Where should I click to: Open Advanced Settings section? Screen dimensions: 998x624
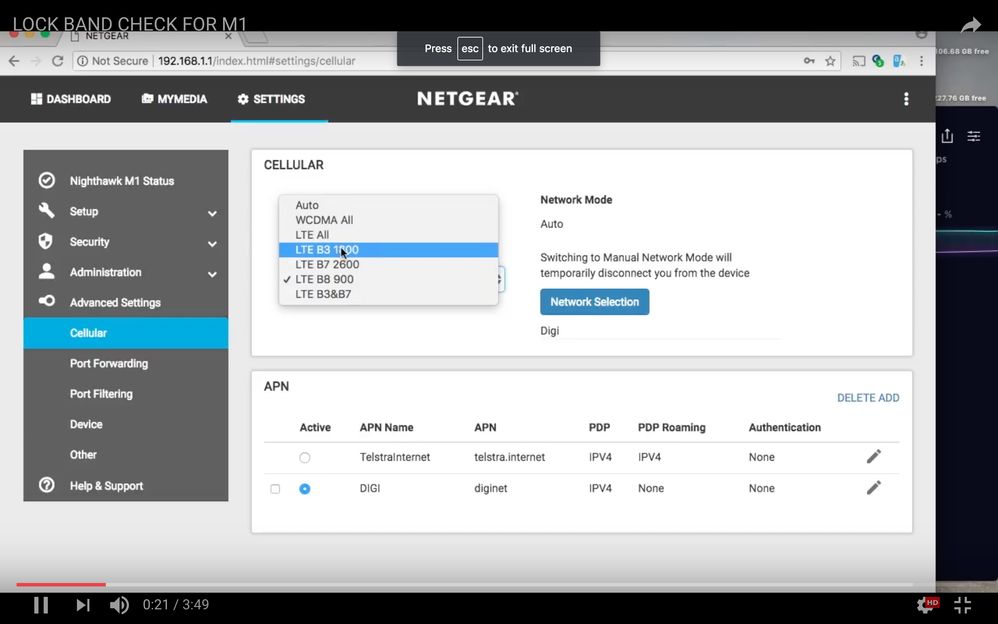(x=115, y=302)
